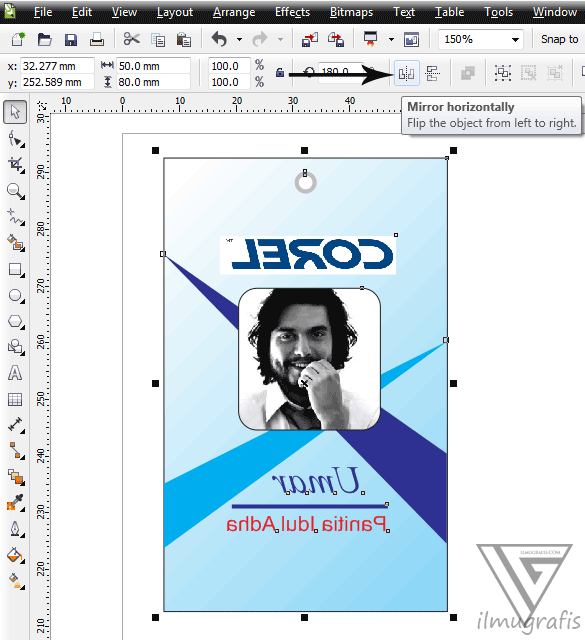585x640 pixels.
Task: Expand the redo history arrow
Action: pyautogui.click(x=280, y=40)
